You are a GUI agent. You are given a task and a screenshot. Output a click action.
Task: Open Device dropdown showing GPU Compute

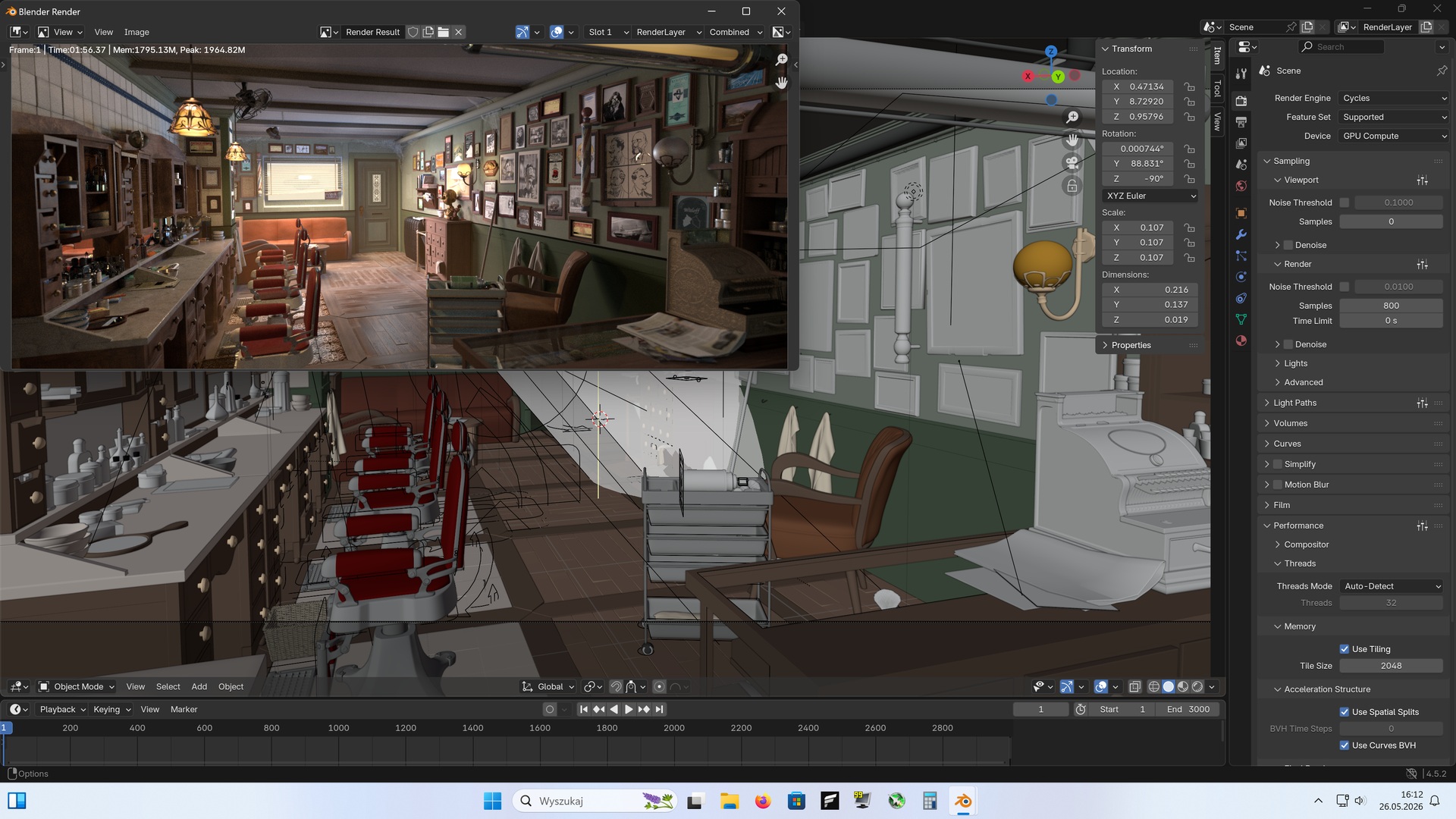[x=1394, y=136]
